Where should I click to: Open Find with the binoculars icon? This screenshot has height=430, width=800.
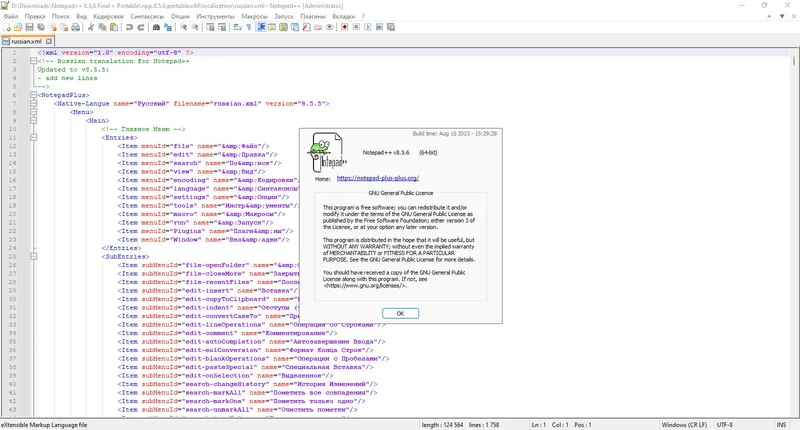tap(156, 27)
